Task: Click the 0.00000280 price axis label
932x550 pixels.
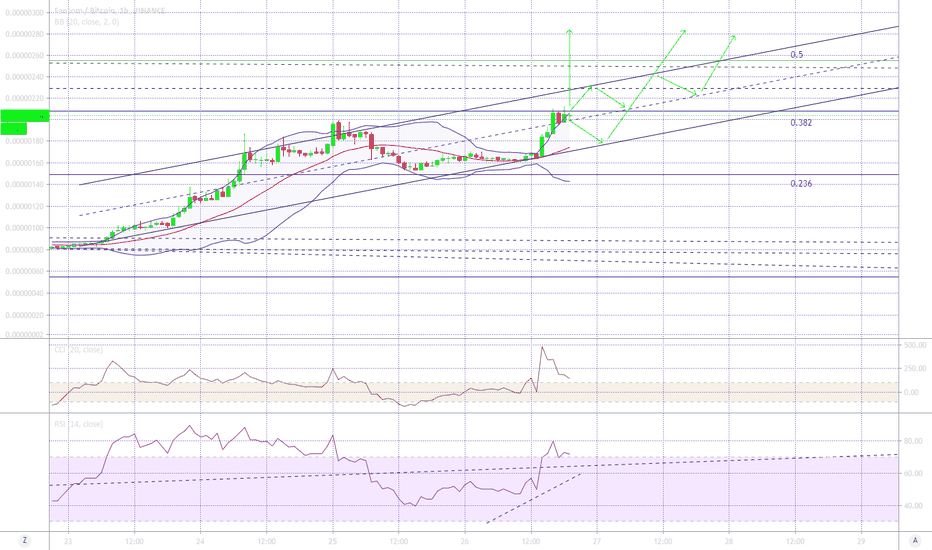Action: click(x=24, y=34)
